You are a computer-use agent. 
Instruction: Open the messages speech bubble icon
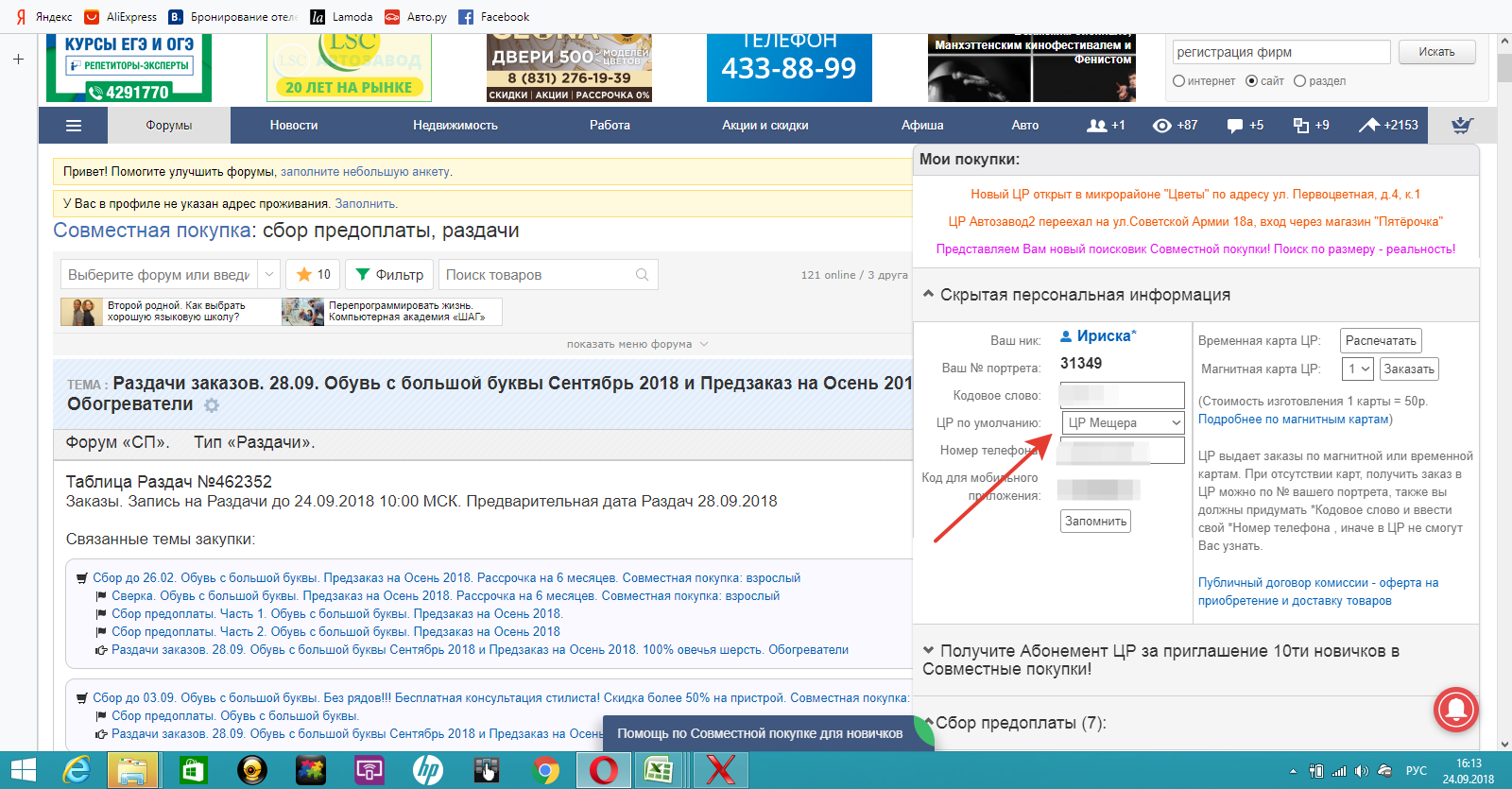point(1235,126)
